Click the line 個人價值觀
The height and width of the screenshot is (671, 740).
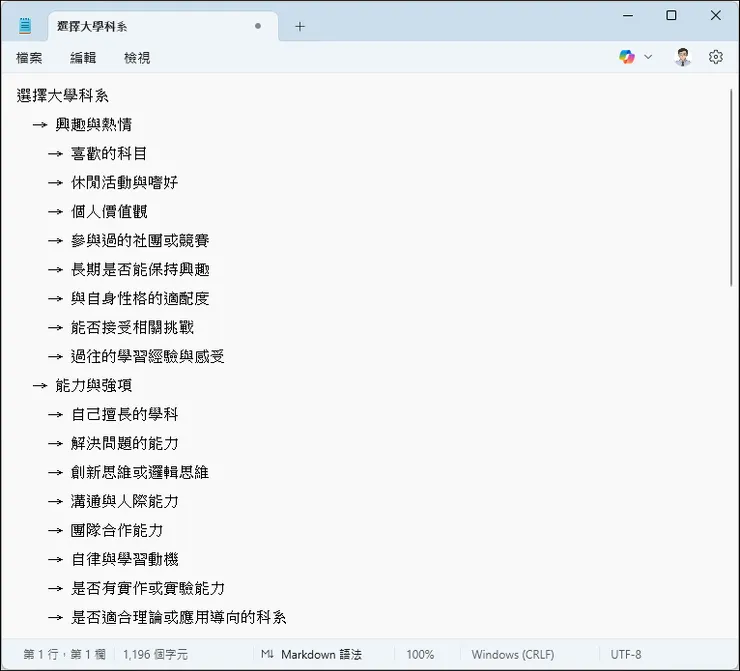point(109,212)
